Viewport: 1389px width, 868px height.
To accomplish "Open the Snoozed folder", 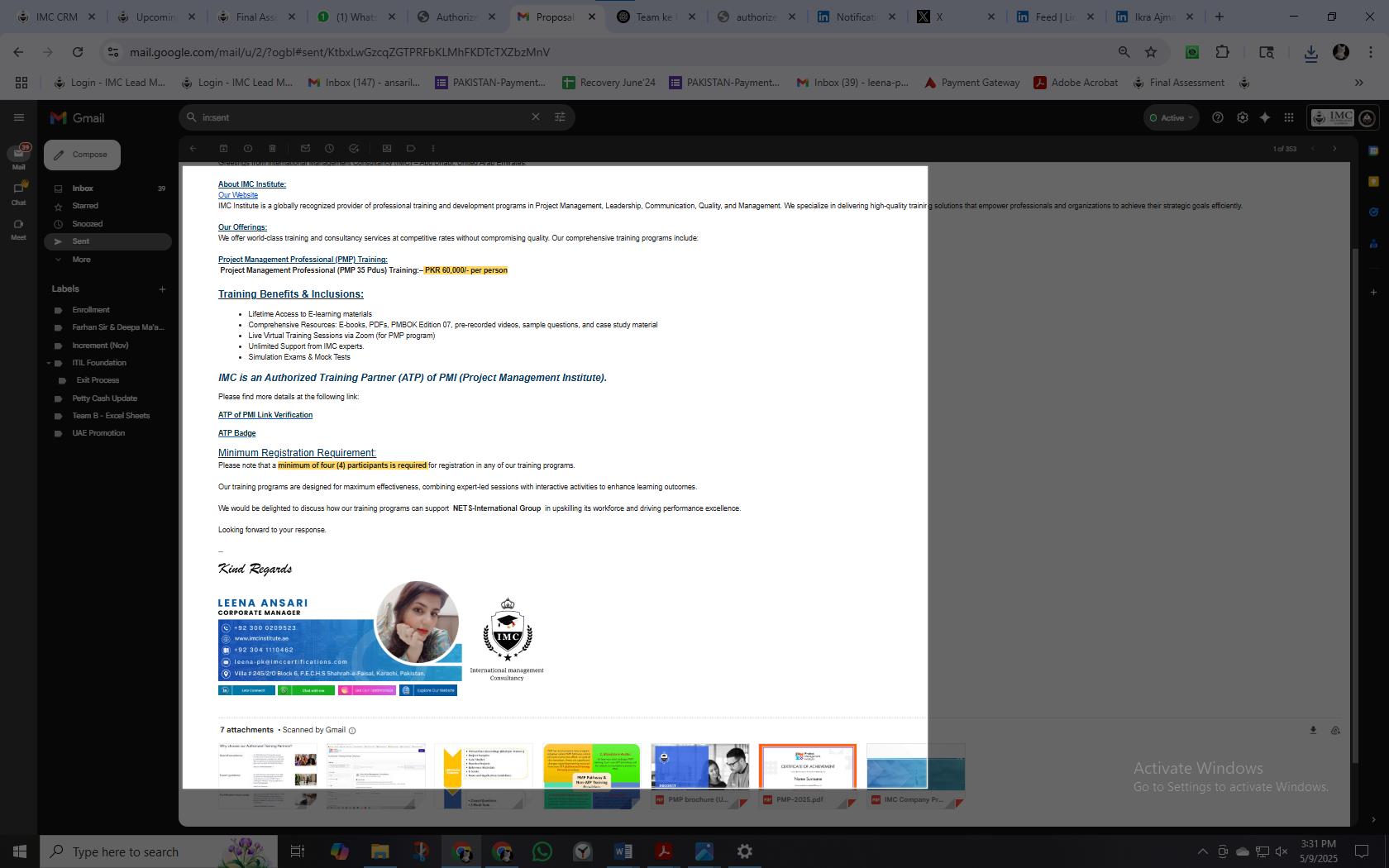I will 107,224.
